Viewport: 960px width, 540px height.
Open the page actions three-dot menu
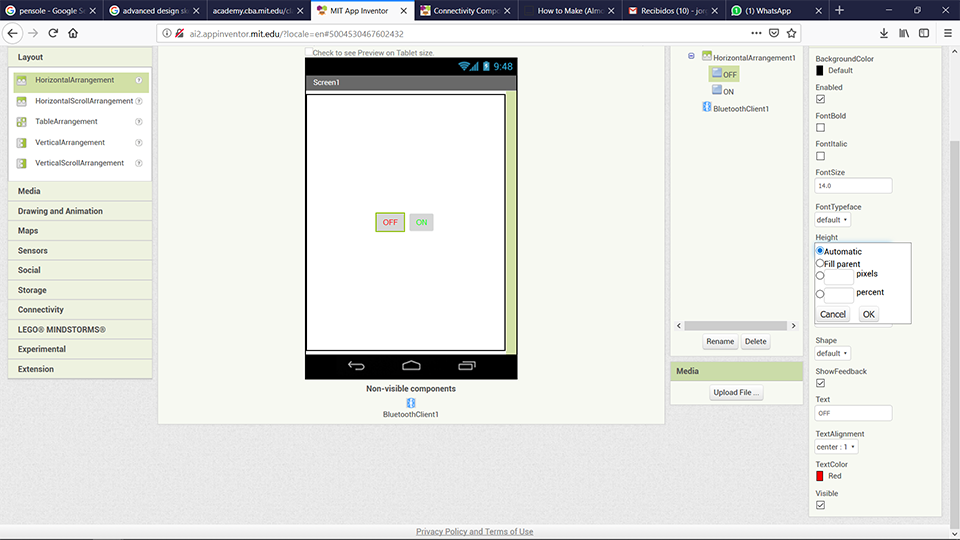pyautogui.click(x=756, y=33)
